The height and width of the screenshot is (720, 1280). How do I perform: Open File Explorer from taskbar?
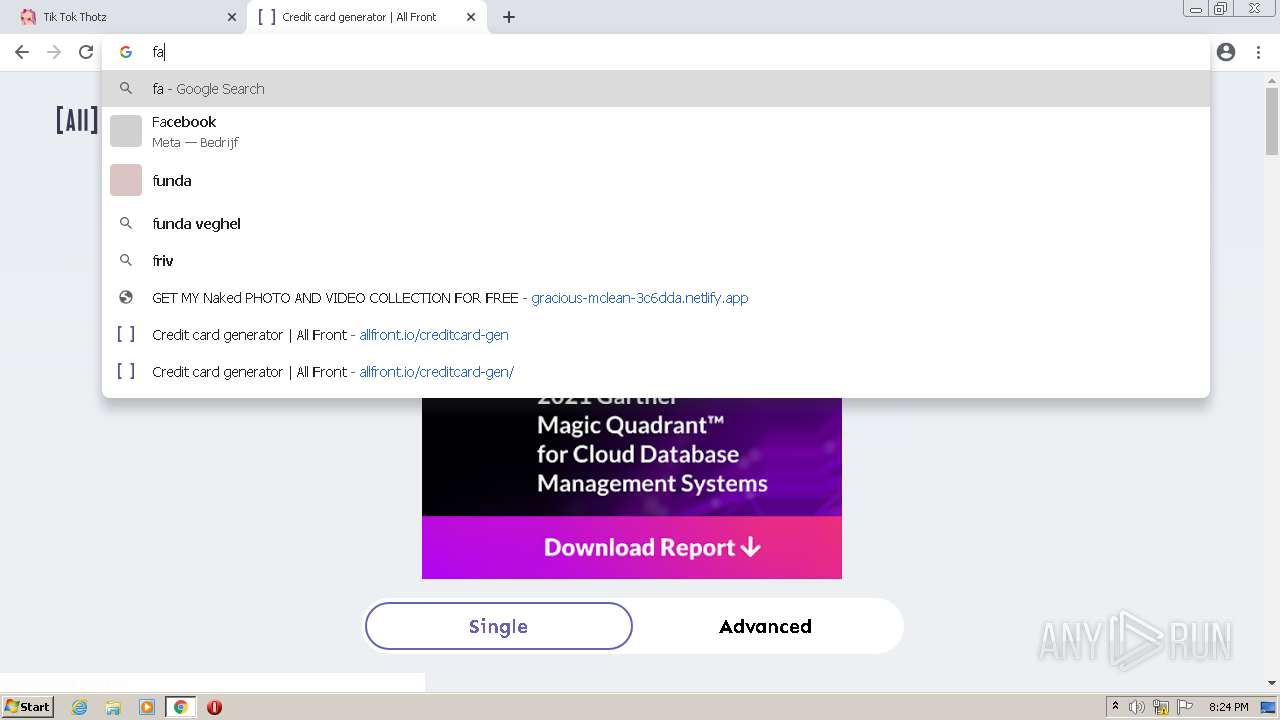tap(113, 707)
